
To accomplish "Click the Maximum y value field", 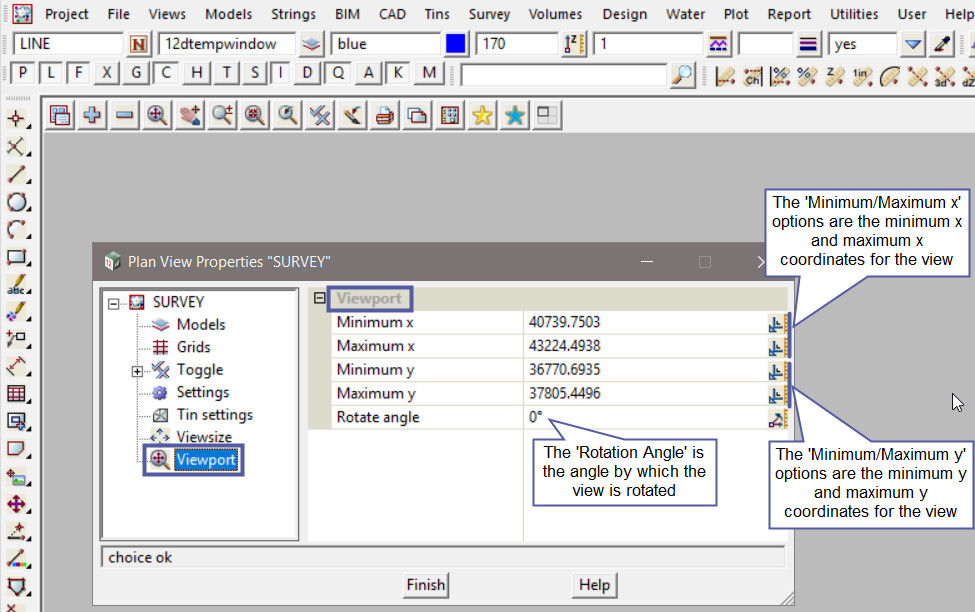I will [640, 394].
